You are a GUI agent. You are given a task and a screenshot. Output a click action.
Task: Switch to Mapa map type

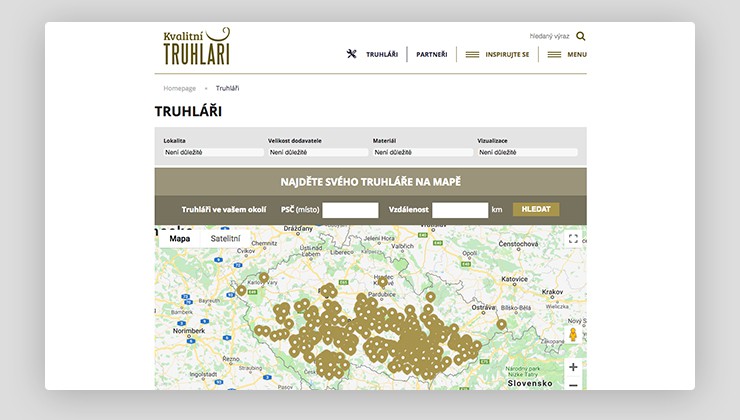point(180,238)
